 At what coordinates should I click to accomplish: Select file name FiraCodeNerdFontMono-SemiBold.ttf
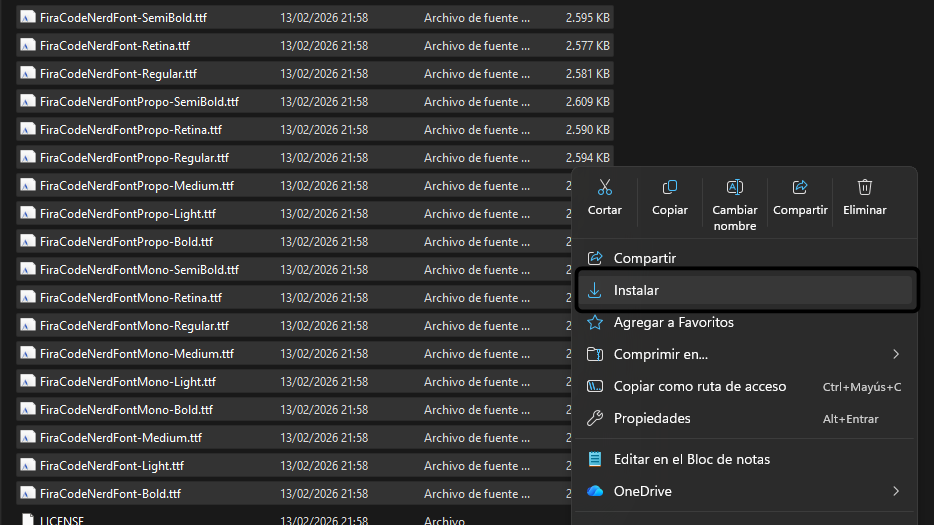(139, 270)
